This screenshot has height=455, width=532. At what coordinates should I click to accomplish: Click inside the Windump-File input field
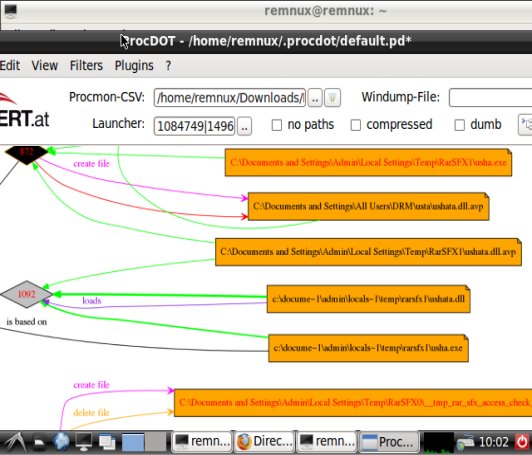[491, 98]
